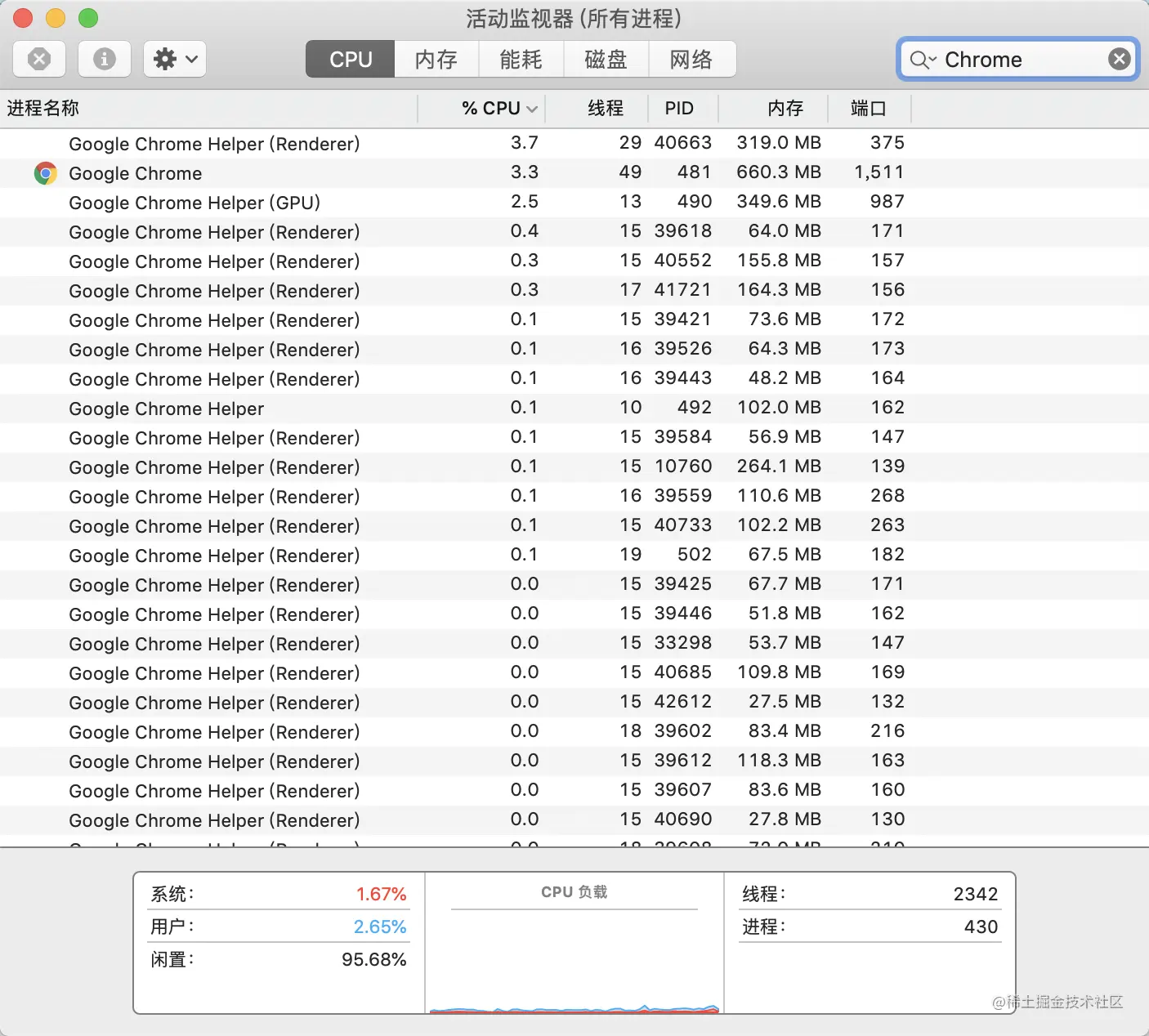1149x1036 pixels.
Task: Sort by the 内存 column header
Action: (773, 108)
